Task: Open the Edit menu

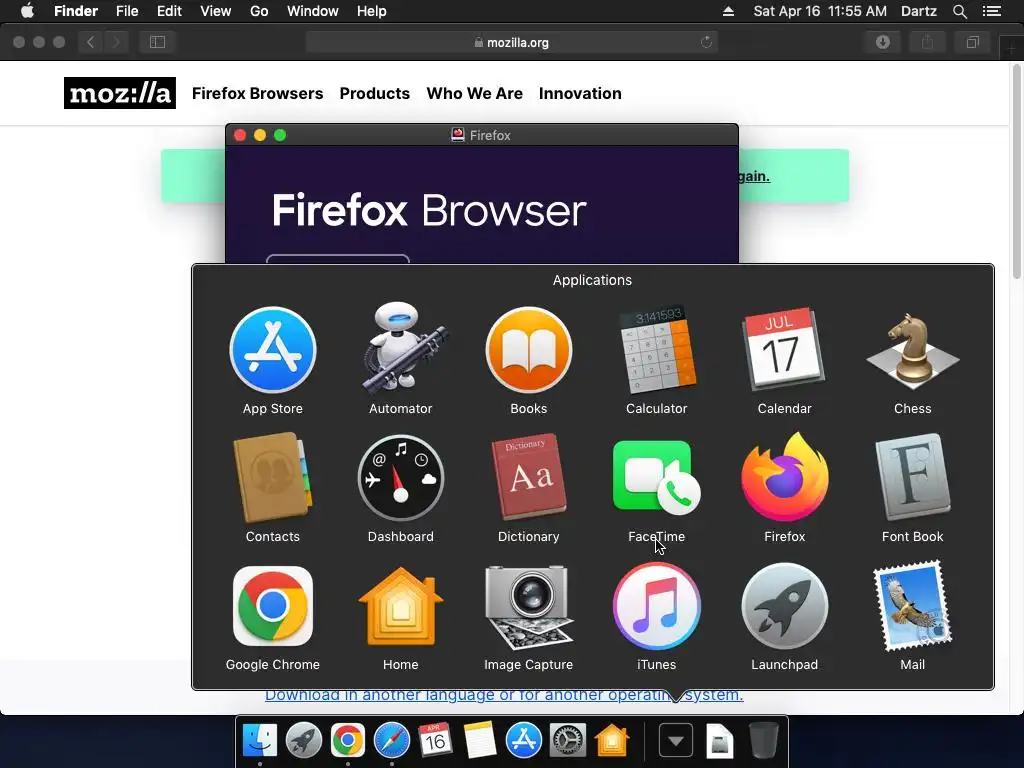Action: (169, 11)
